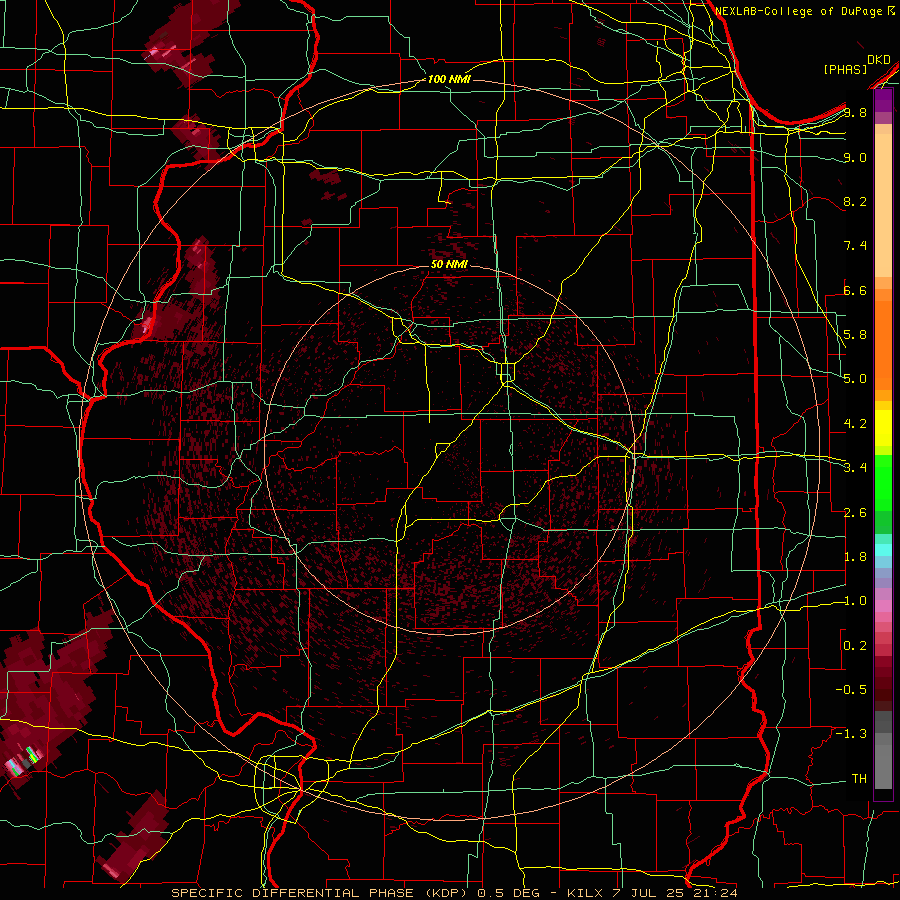Pick the peach segment of the color bar
Image resolution: width=900 pixels, height=900 pixels.
click(883, 207)
